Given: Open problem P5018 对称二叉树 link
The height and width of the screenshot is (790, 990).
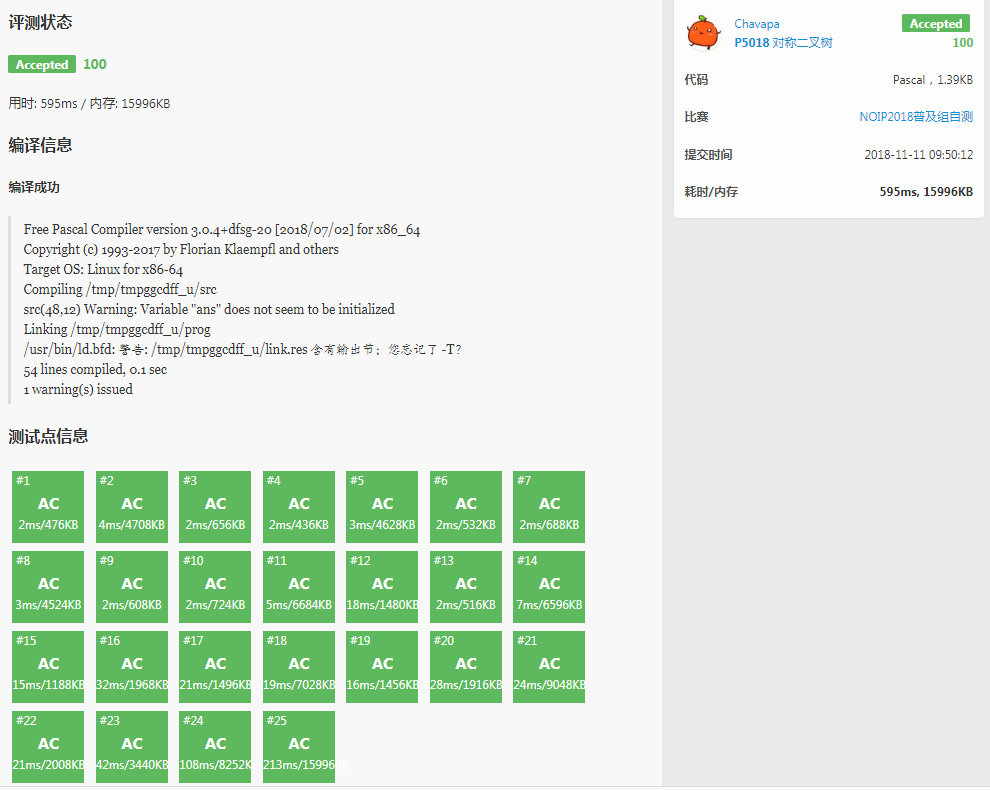Looking at the screenshot, I should 783,43.
